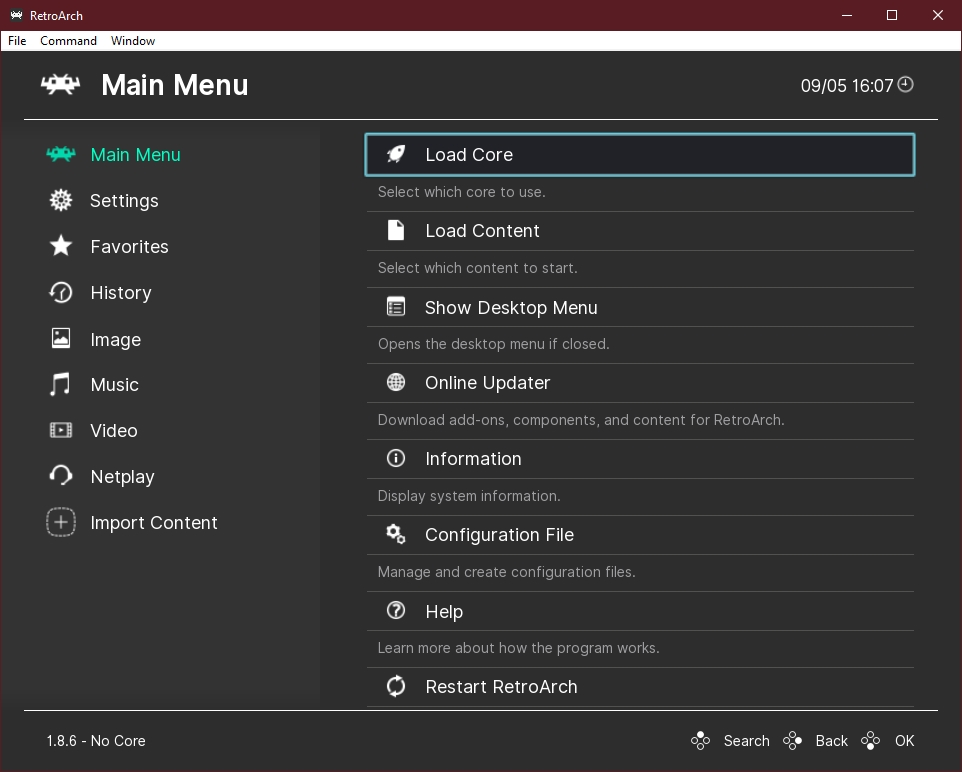Image resolution: width=962 pixels, height=772 pixels.
Task: Click the info circle Information icon
Action: pyautogui.click(x=396, y=459)
